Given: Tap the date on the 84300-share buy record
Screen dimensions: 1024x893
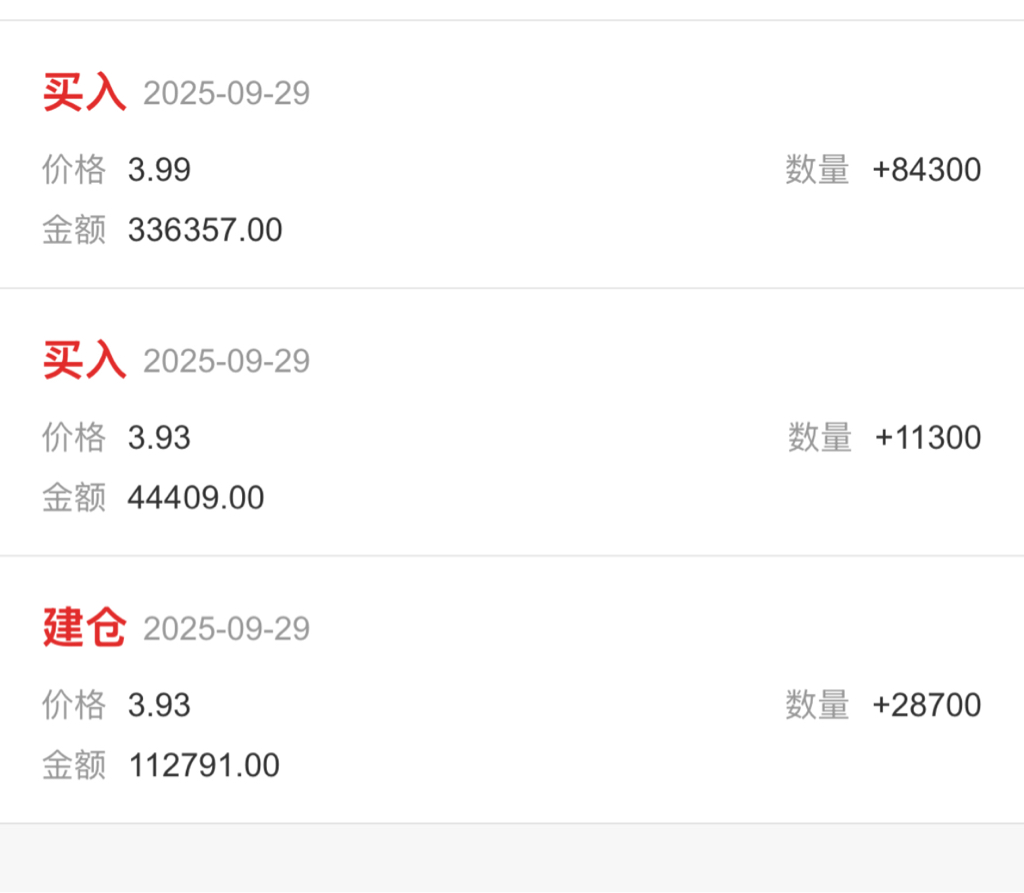Looking at the screenshot, I should (226, 93).
